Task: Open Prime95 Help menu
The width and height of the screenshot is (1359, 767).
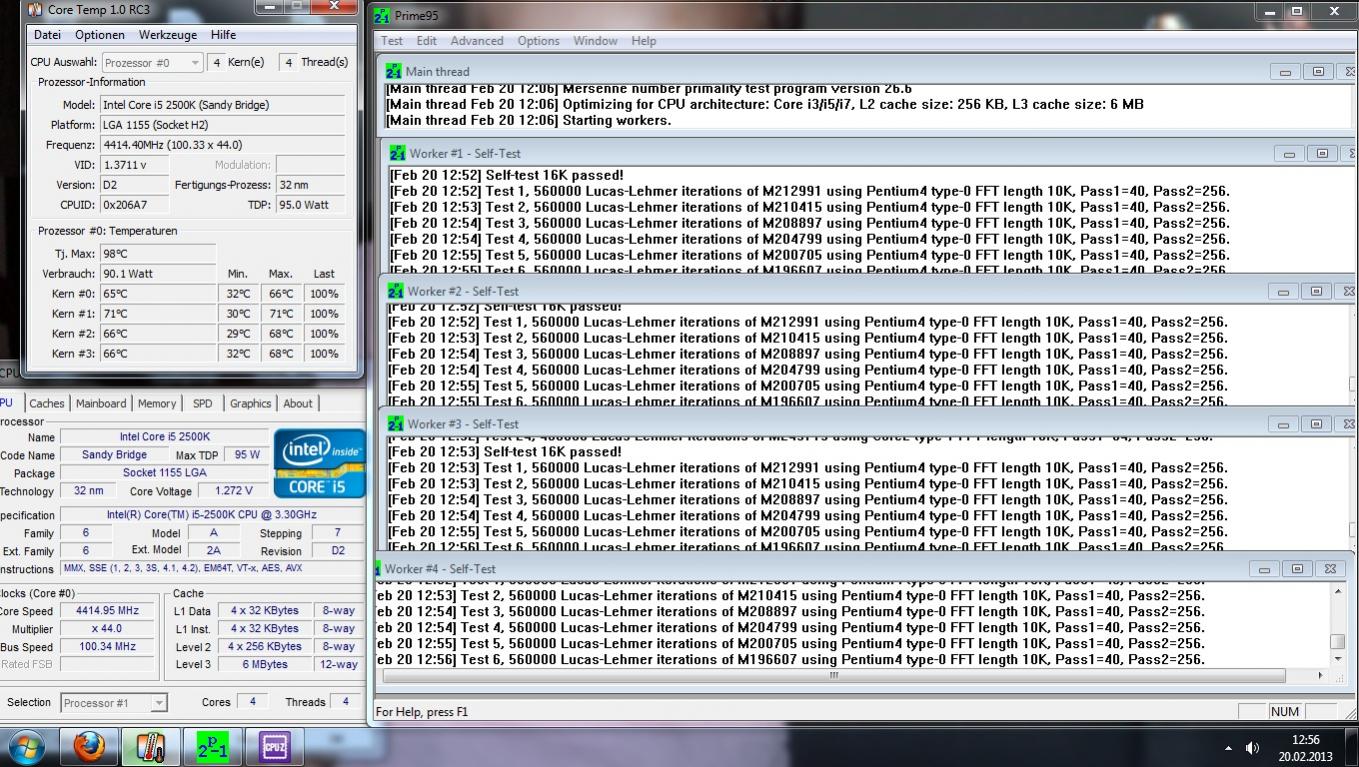Action: point(644,41)
